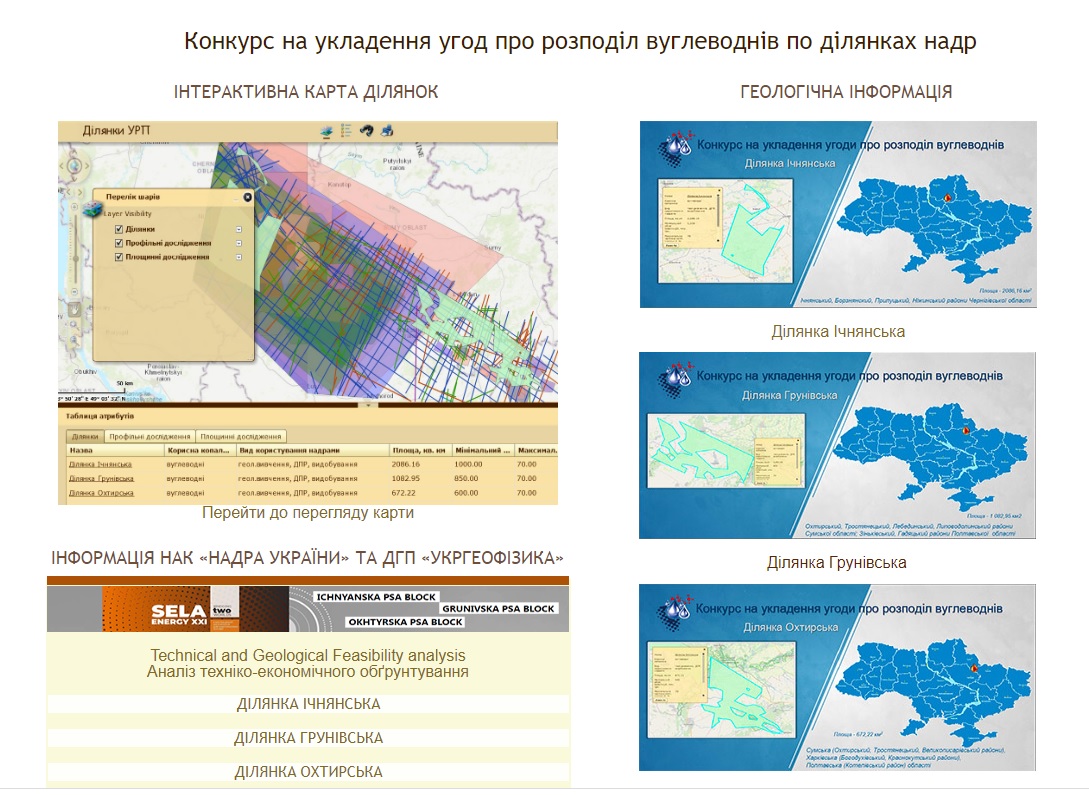The height and width of the screenshot is (795, 1089).
Task: Open the Ділянка Грунівська geological slide thumbnail
Action: click(838, 446)
